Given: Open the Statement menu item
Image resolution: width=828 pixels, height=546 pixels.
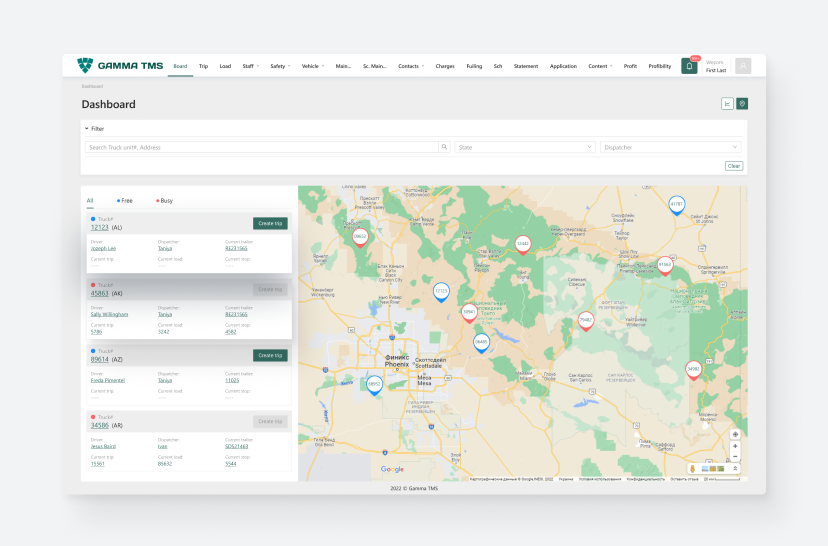Looking at the screenshot, I should click(525, 66).
